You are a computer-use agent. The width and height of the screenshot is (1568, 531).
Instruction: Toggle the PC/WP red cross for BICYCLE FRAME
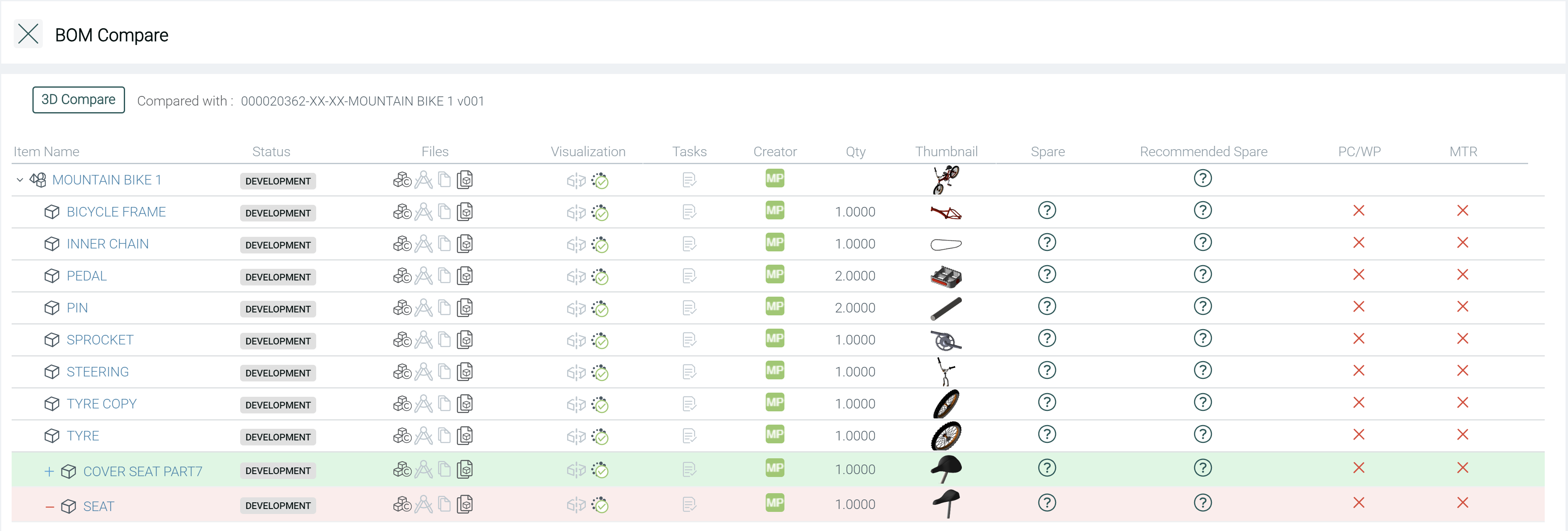tap(1359, 211)
